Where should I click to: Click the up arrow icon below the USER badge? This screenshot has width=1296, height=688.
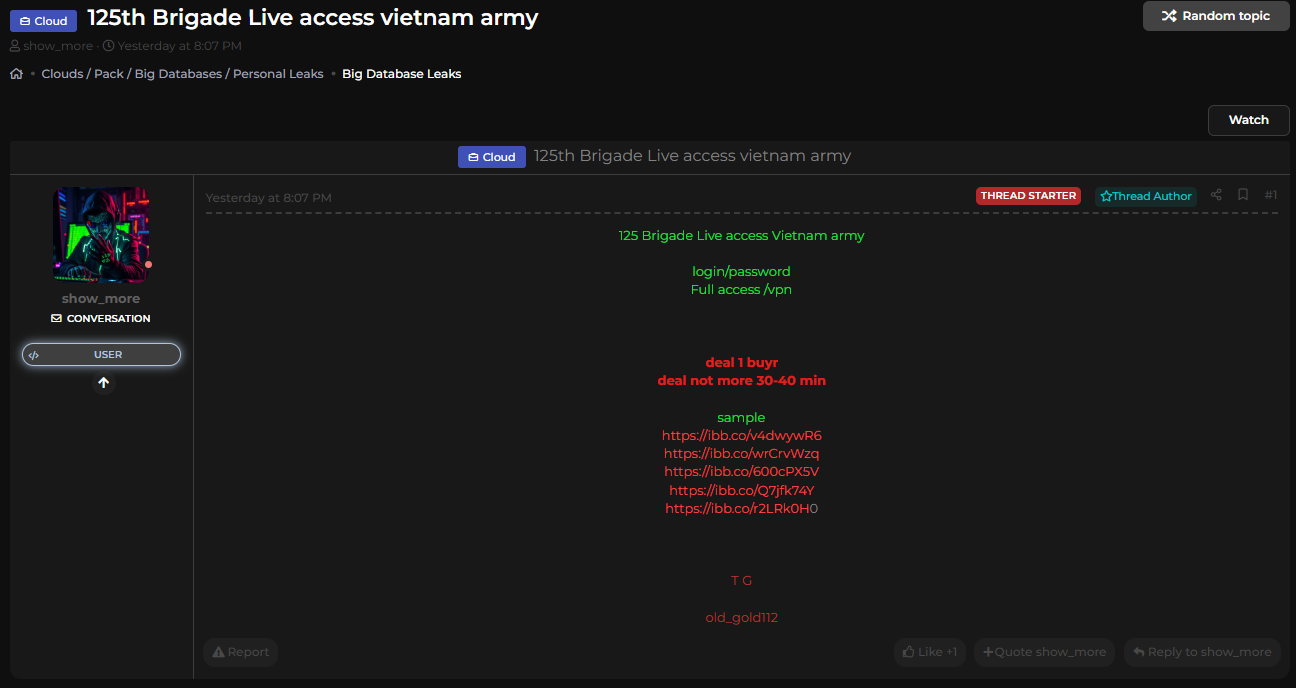click(103, 383)
